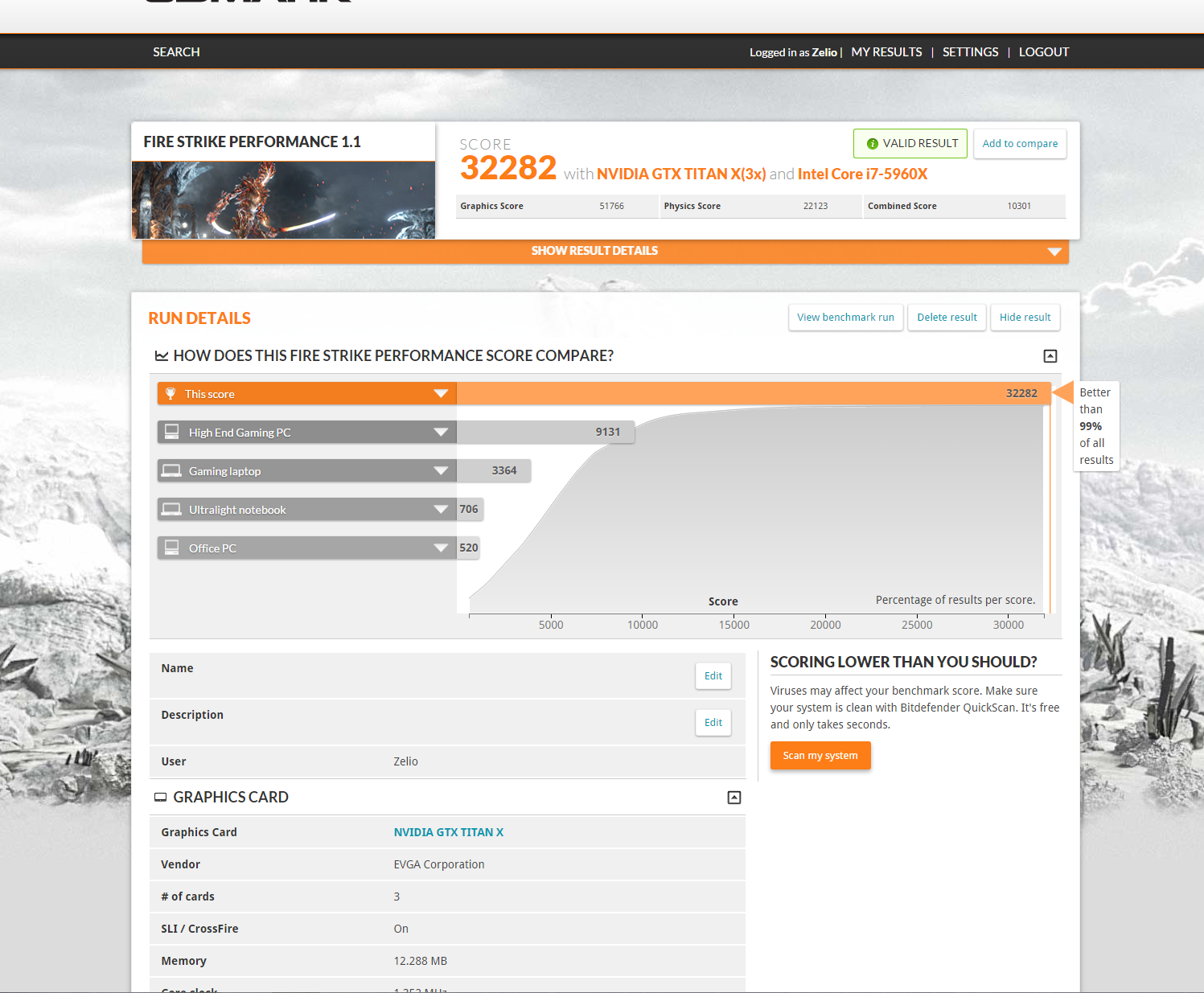Open SETTINGS from top navigation
Image resolution: width=1204 pixels, height=993 pixels.
coord(970,51)
